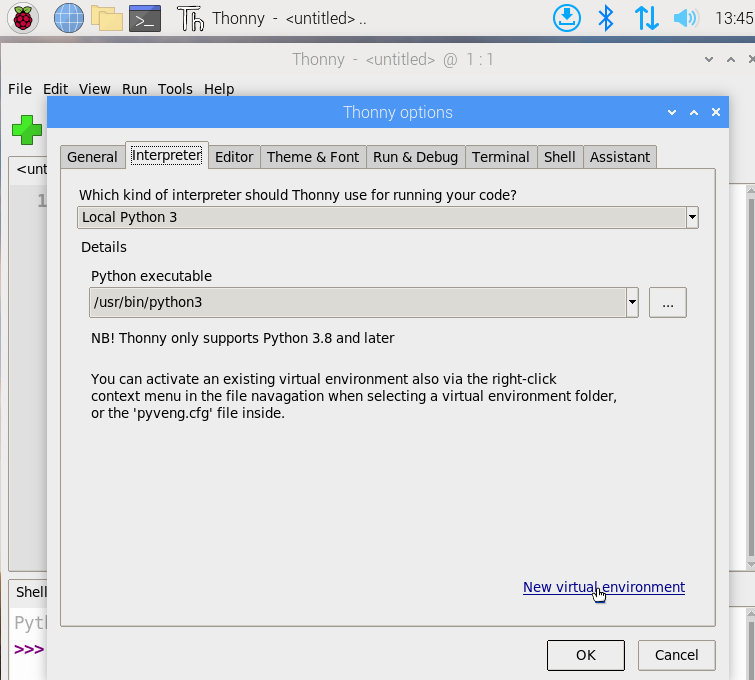Open the Run & Debug tab
This screenshot has width=755, height=680.
tap(416, 157)
